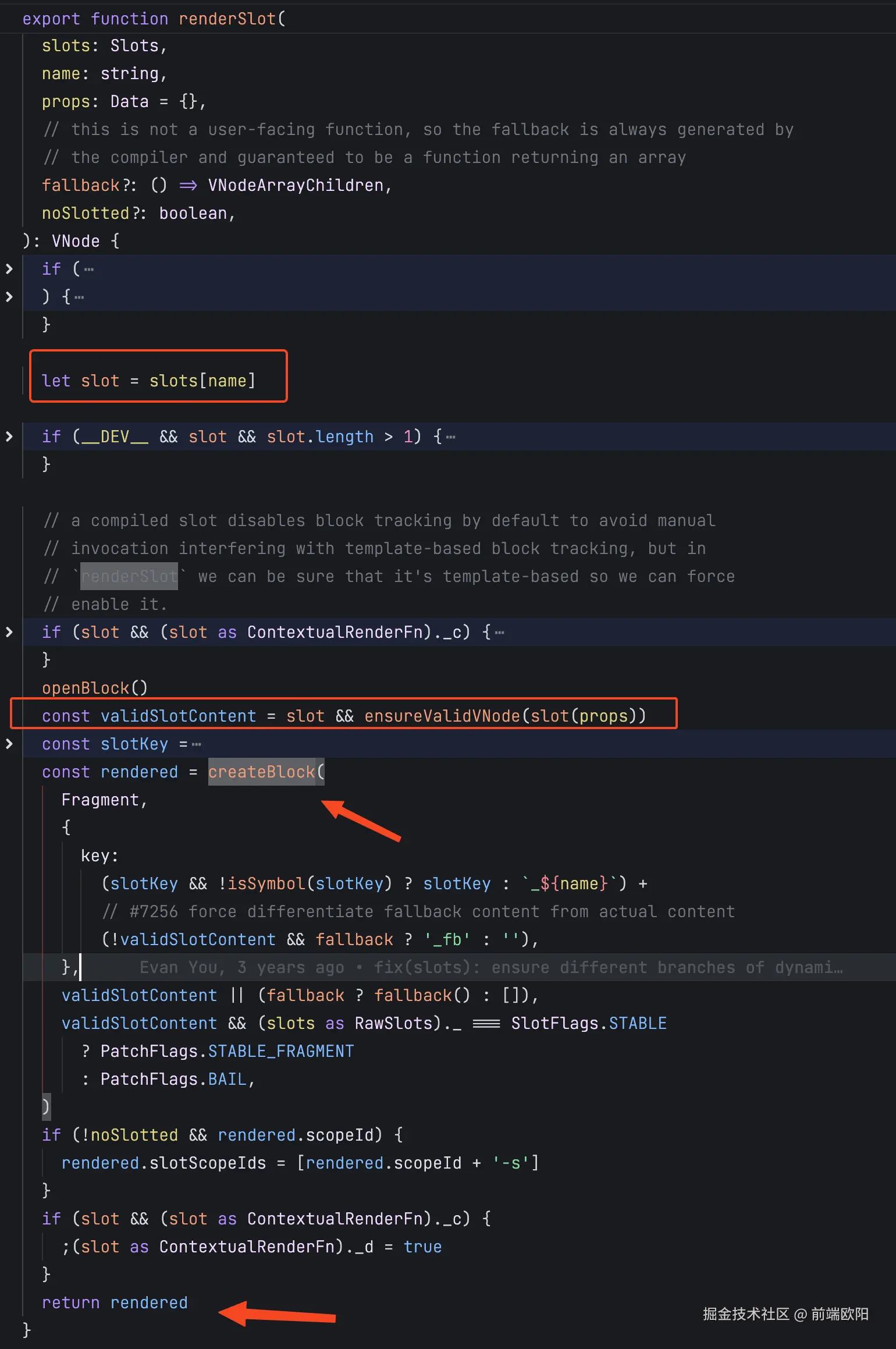The width and height of the screenshot is (896, 1349).
Task: Click "SlotFlags.STABLE" text
Action: coord(589,1023)
